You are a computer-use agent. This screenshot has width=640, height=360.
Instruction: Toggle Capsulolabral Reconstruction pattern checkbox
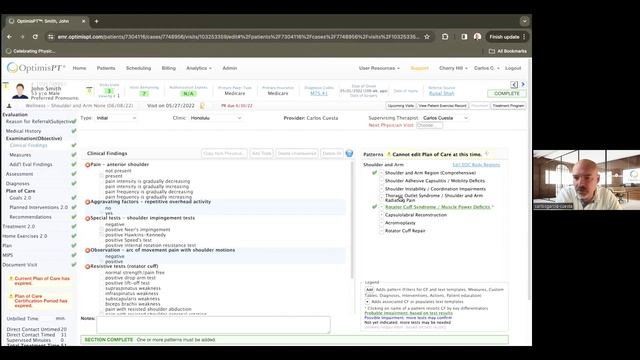pos(382,215)
